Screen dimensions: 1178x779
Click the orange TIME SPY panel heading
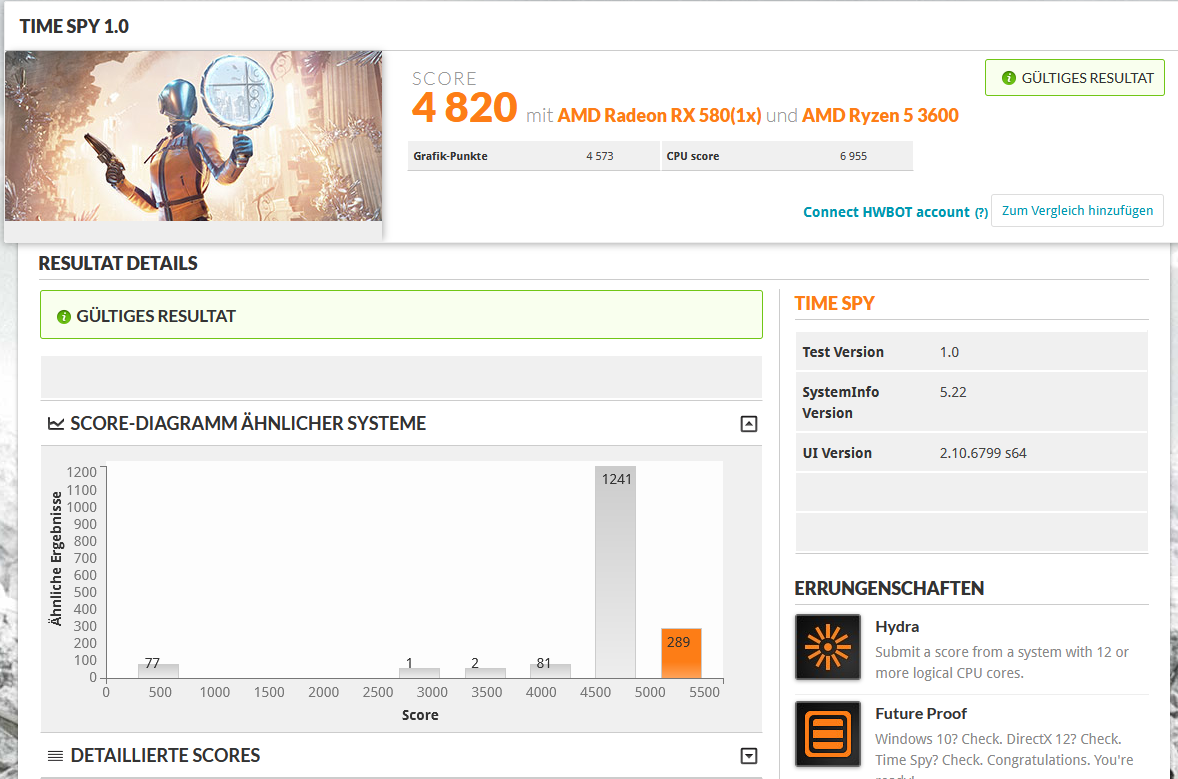tap(835, 303)
